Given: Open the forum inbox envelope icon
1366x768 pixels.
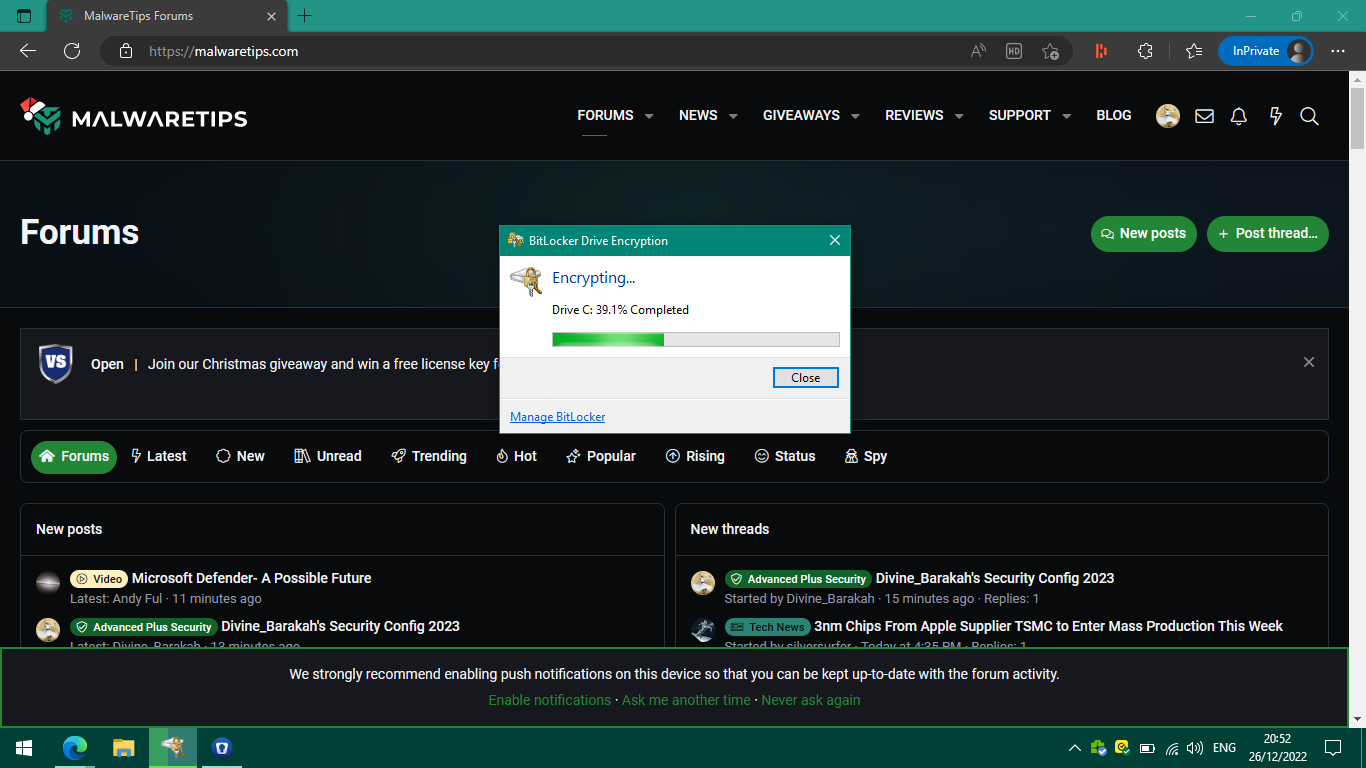Looking at the screenshot, I should (x=1205, y=116).
